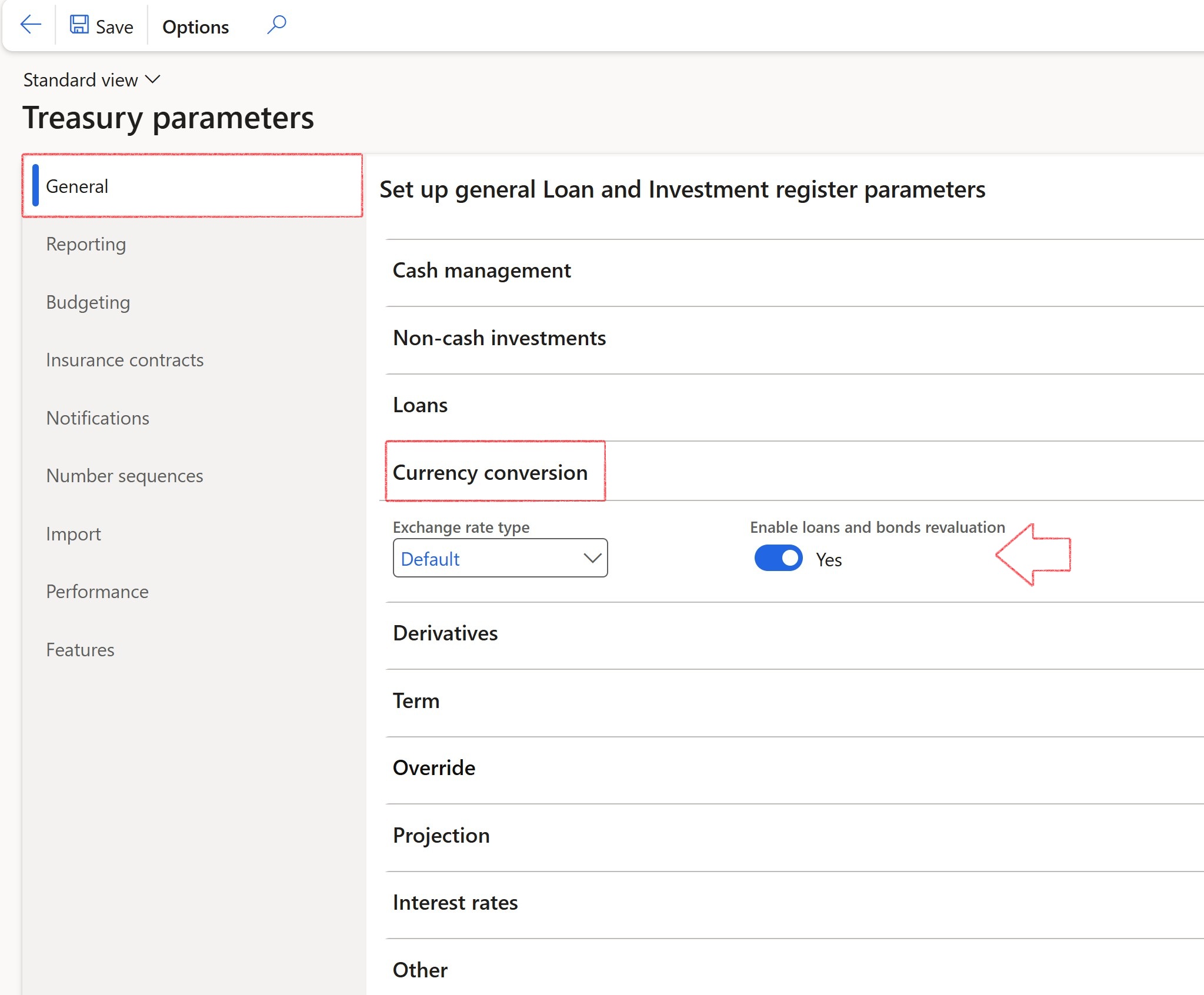This screenshot has width=1204, height=995.
Task: Click the Save floppy disk icon
Action: coord(79,25)
